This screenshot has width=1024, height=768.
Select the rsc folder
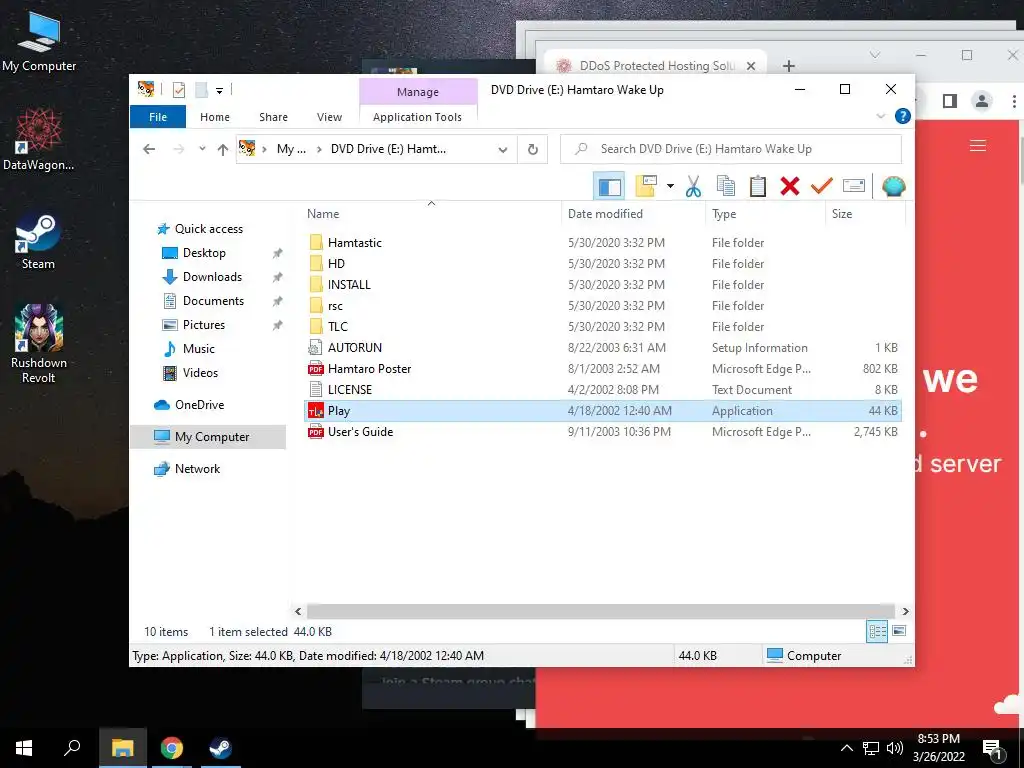[x=603, y=306]
